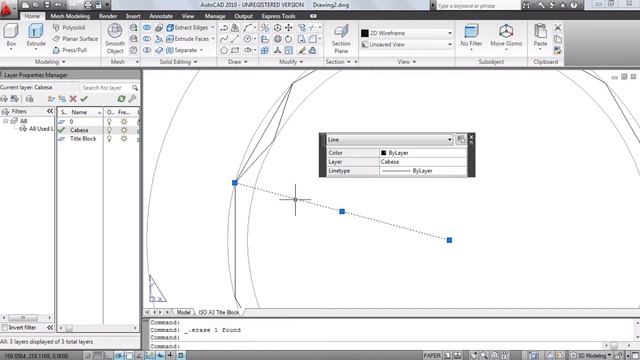Open the Extract Edges dropdown arrow
The height and width of the screenshot is (360, 640).
(x=213, y=27)
